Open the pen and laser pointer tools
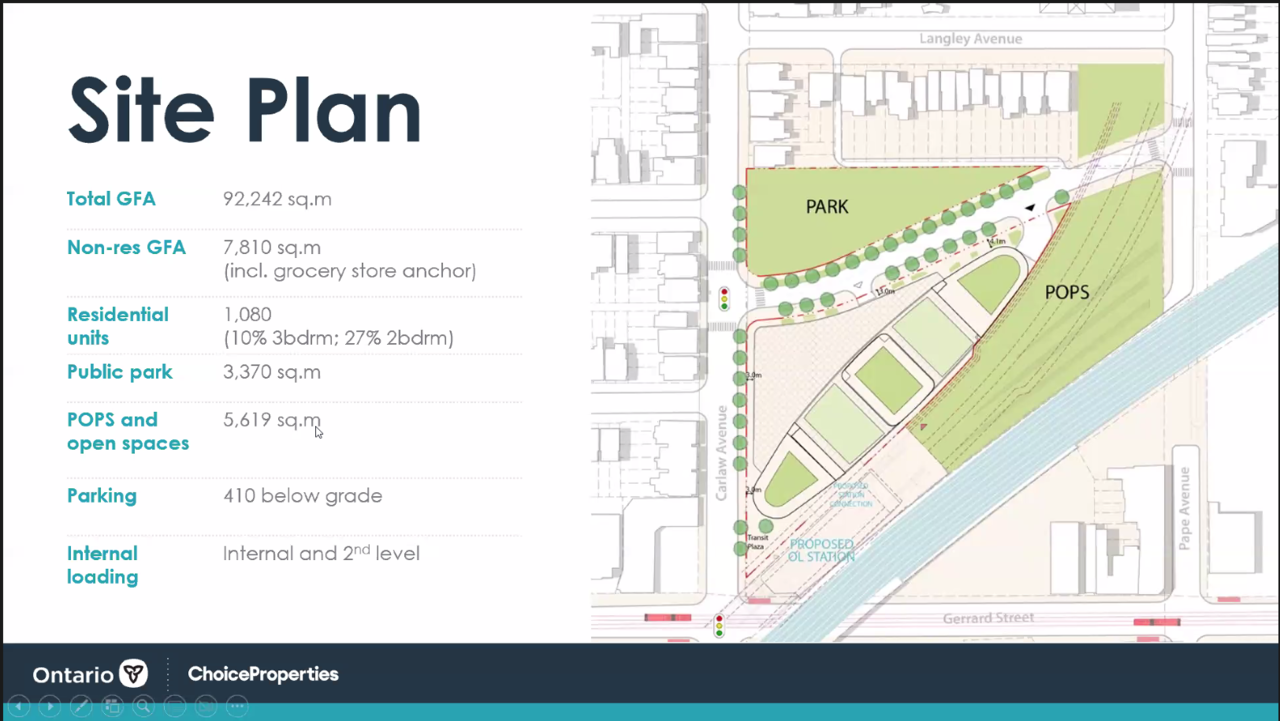The height and width of the screenshot is (721, 1280). [x=81, y=706]
